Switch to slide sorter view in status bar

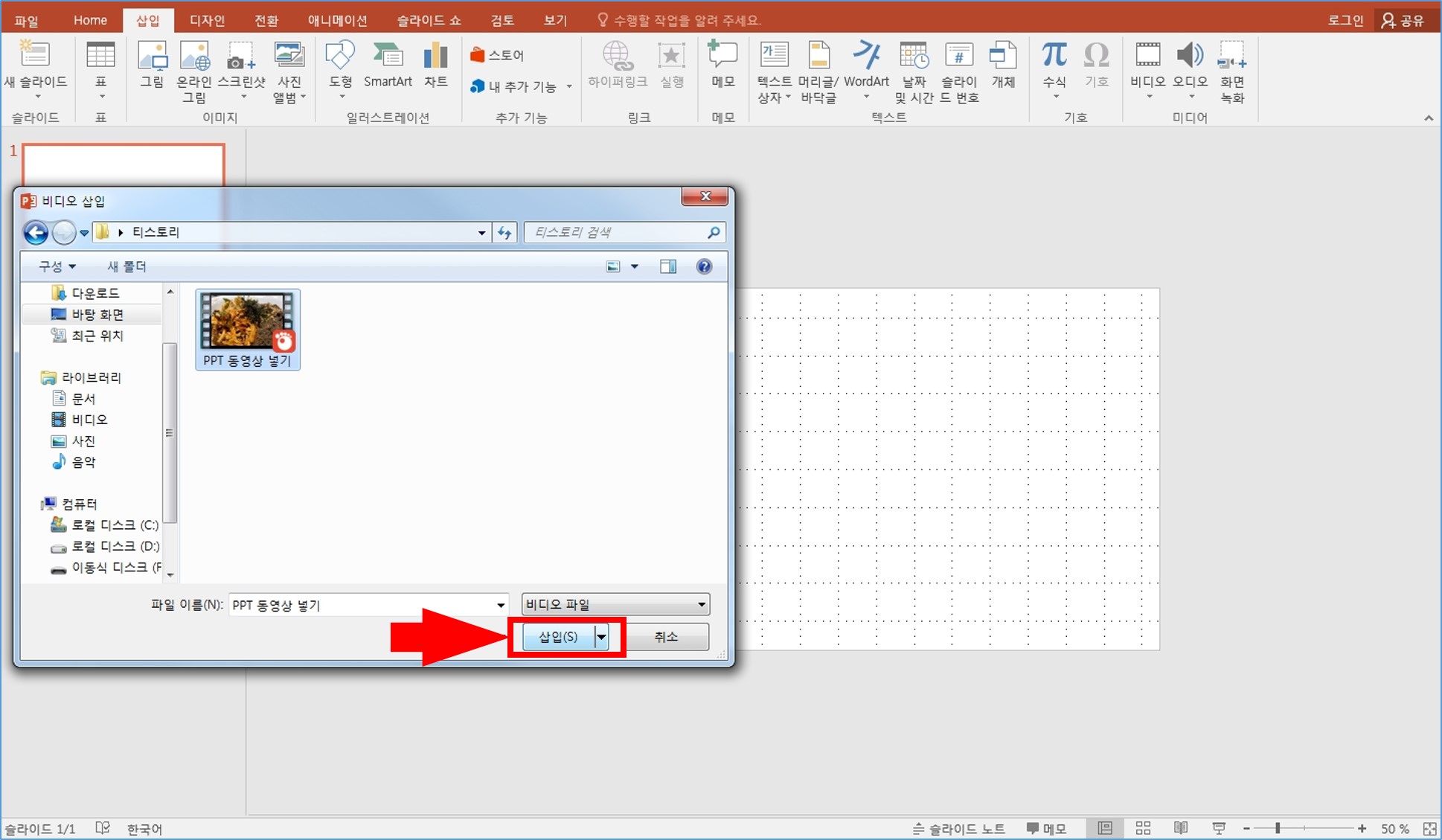1143,828
